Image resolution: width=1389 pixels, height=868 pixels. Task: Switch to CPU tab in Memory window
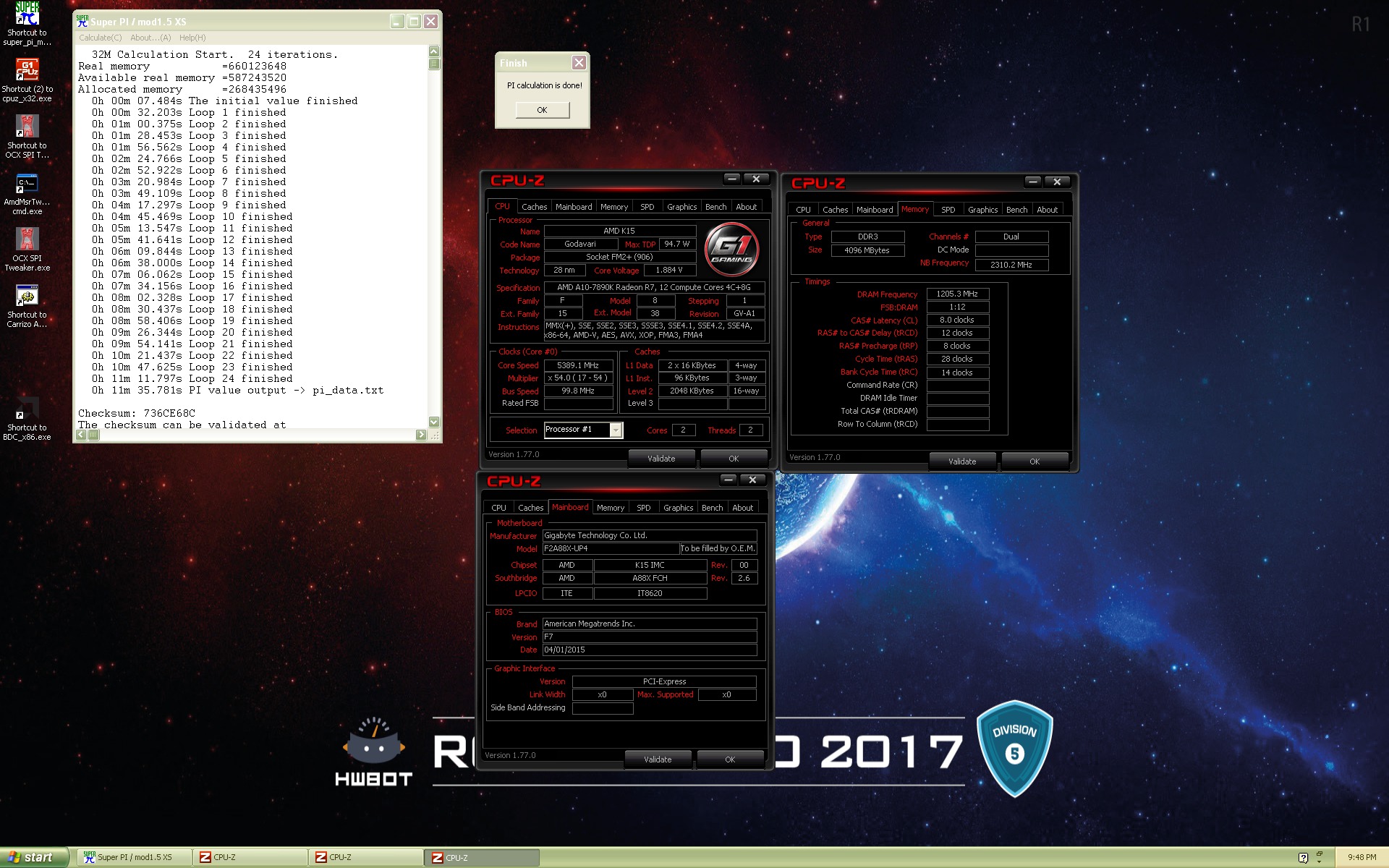803,210
